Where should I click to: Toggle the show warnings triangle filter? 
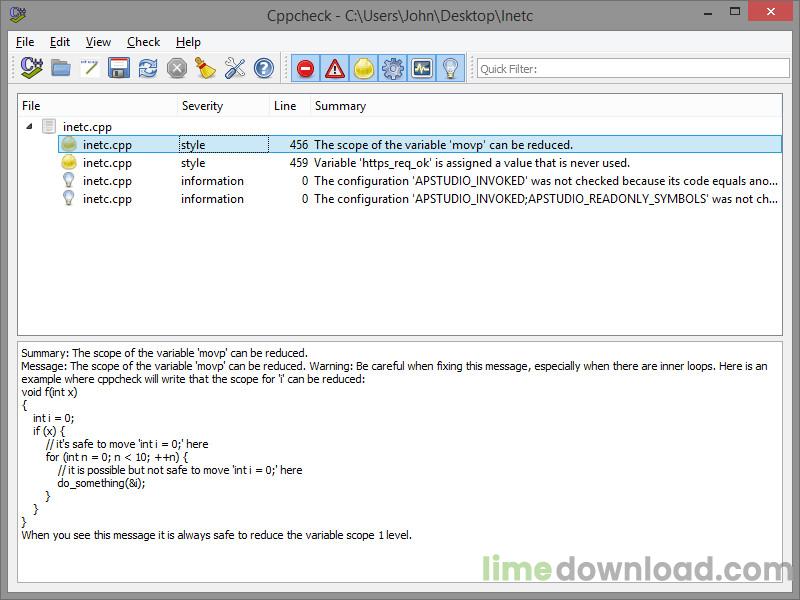pyautogui.click(x=335, y=68)
